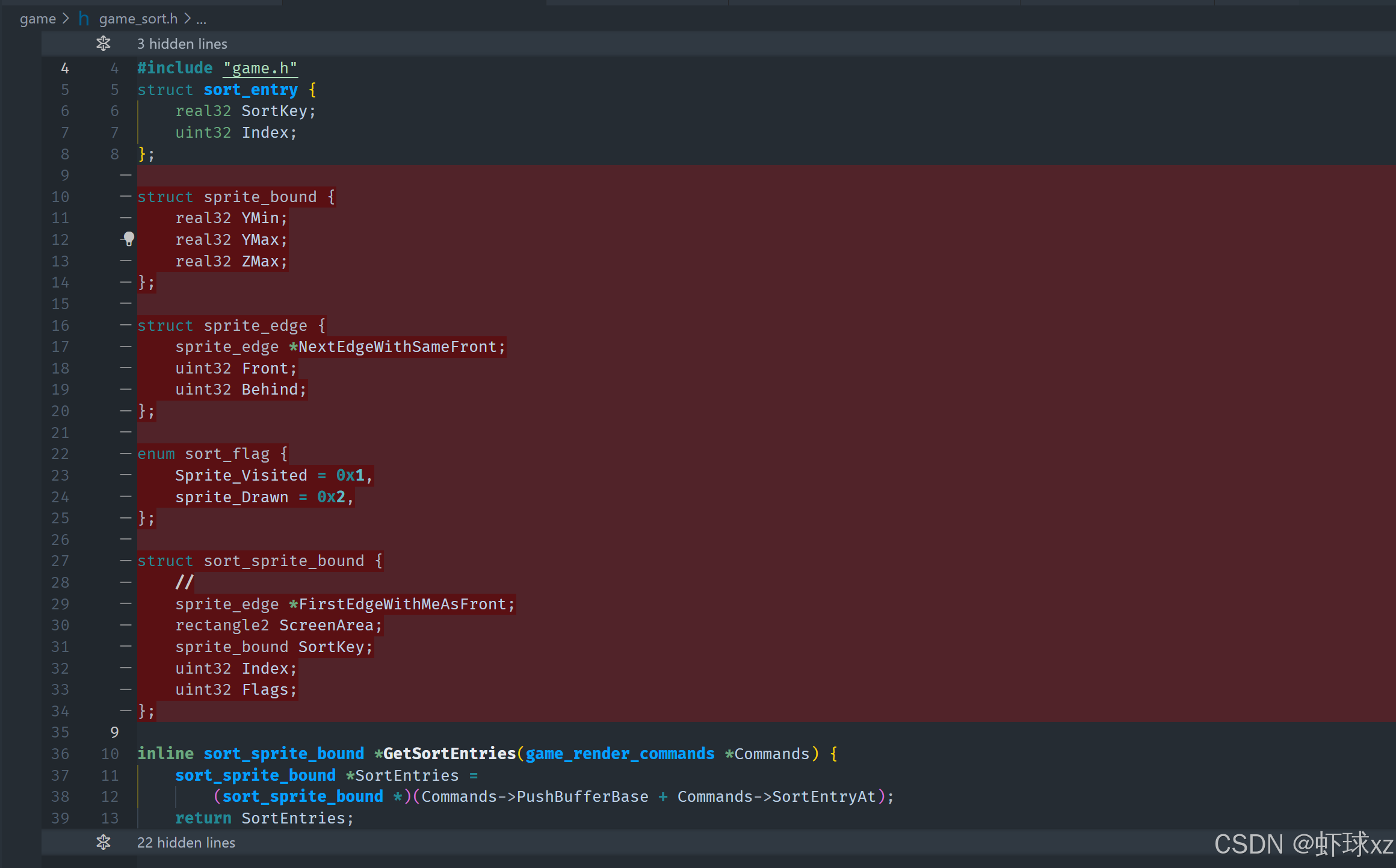This screenshot has height=868, width=1396.
Task: Click unfold icon beside 22 hidden lines
Action: (103, 843)
